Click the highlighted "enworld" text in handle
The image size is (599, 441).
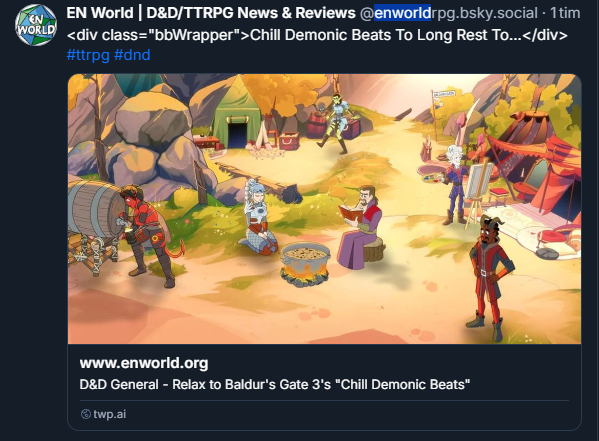[x=402, y=13]
